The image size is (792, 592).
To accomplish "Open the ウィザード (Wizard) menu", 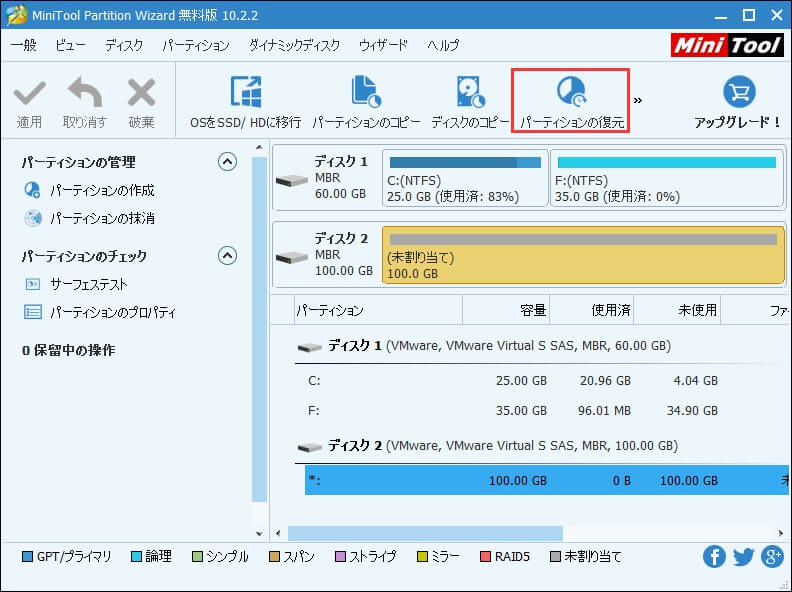I will 383,45.
